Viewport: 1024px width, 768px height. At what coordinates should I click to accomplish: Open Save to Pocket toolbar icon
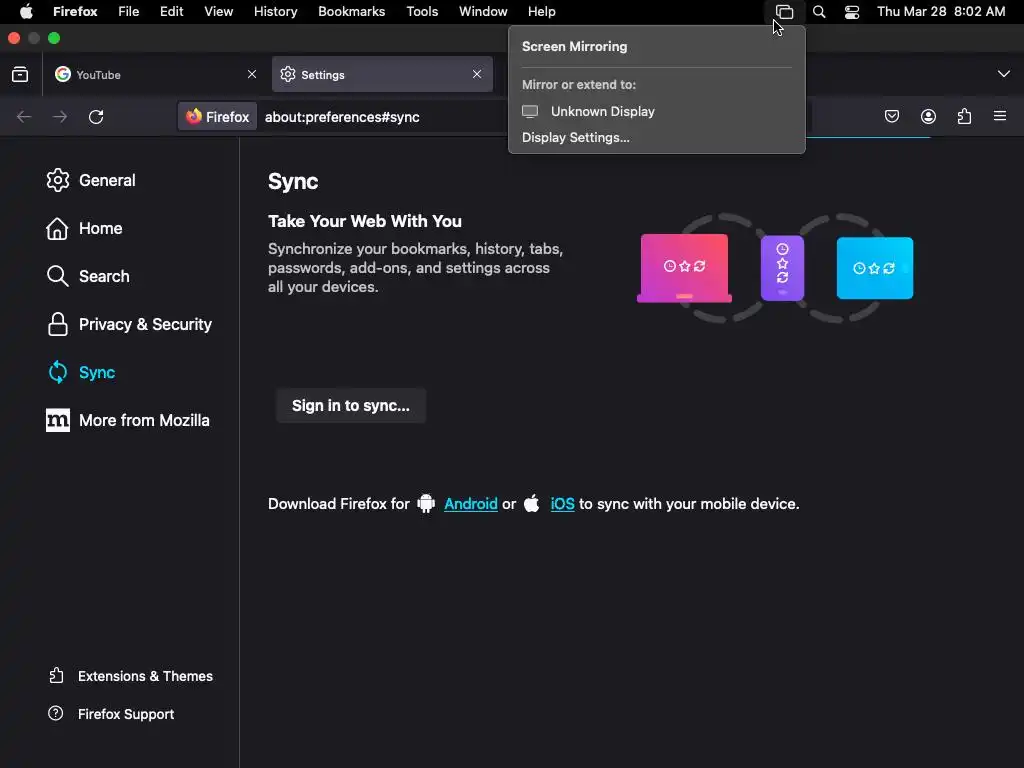pos(891,116)
